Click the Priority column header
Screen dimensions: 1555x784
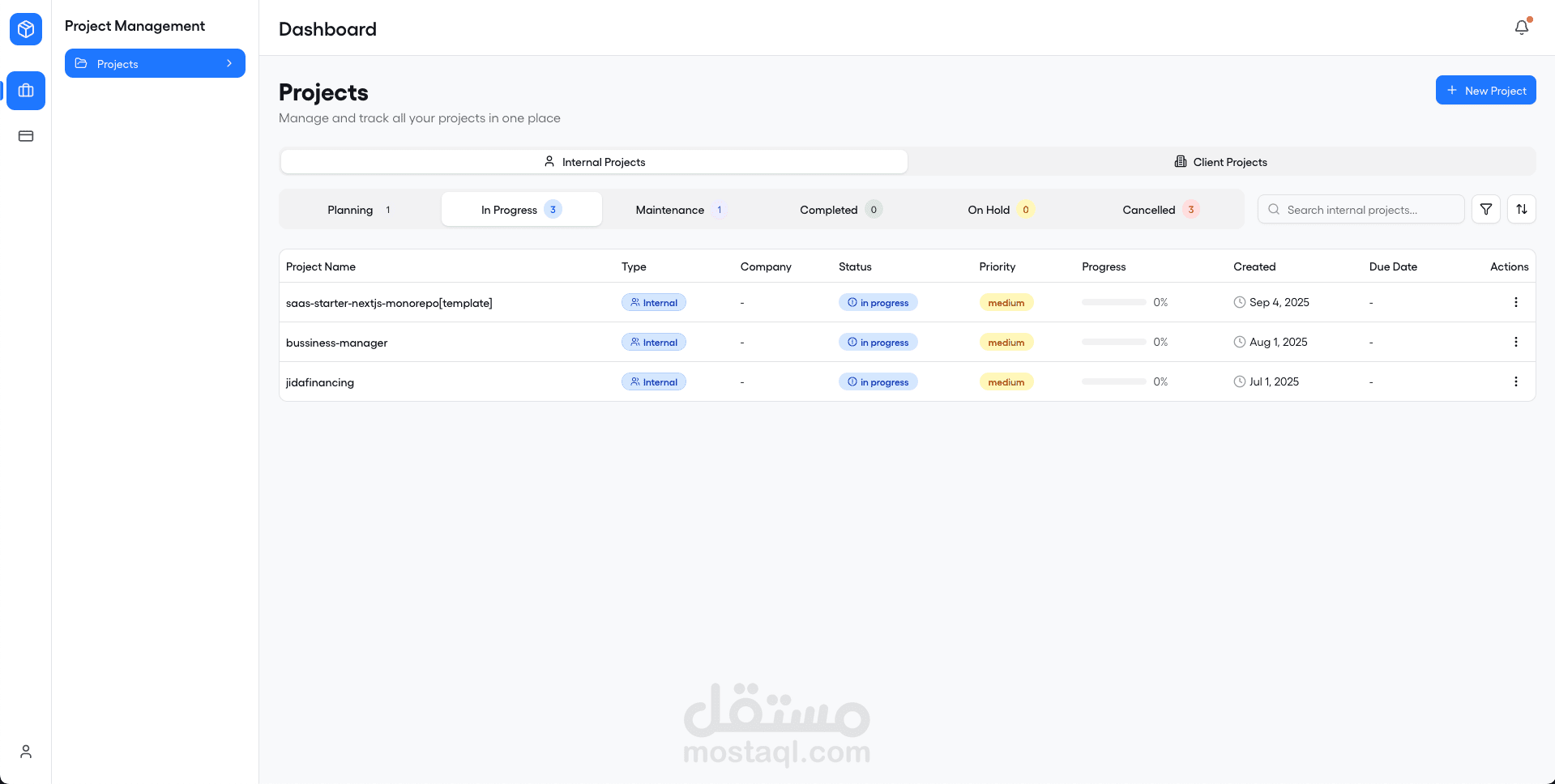[997, 266]
